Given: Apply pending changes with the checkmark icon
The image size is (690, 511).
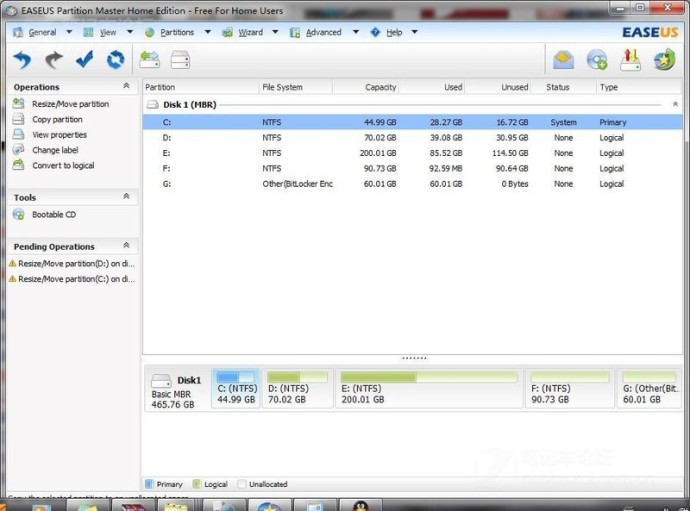Looking at the screenshot, I should (x=85, y=60).
